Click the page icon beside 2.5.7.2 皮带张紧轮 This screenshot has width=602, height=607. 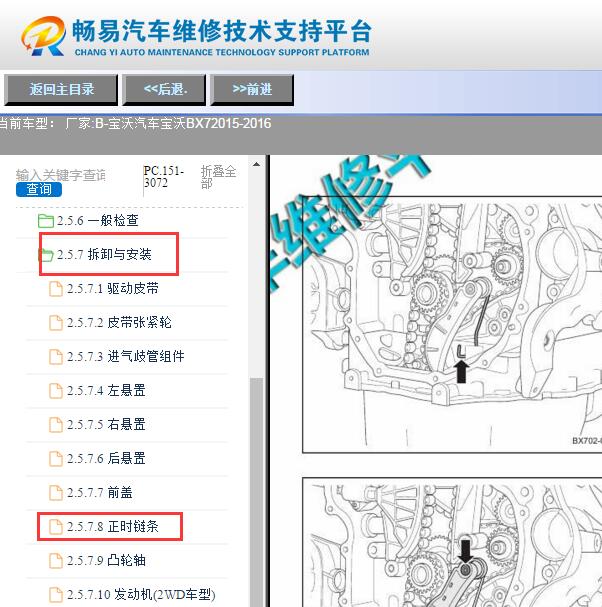pyautogui.click(x=56, y=323)
